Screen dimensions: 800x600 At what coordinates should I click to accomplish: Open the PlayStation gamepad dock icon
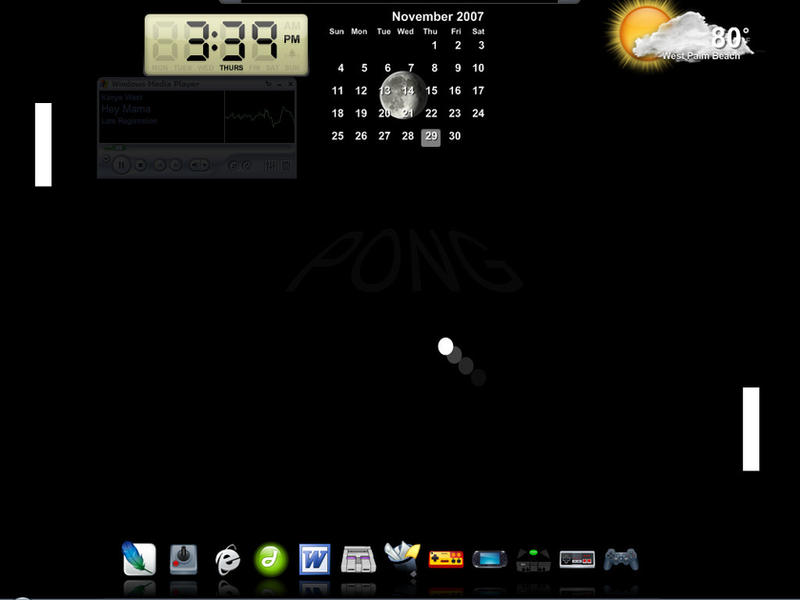pyautogui.click(x=620, y=559)
